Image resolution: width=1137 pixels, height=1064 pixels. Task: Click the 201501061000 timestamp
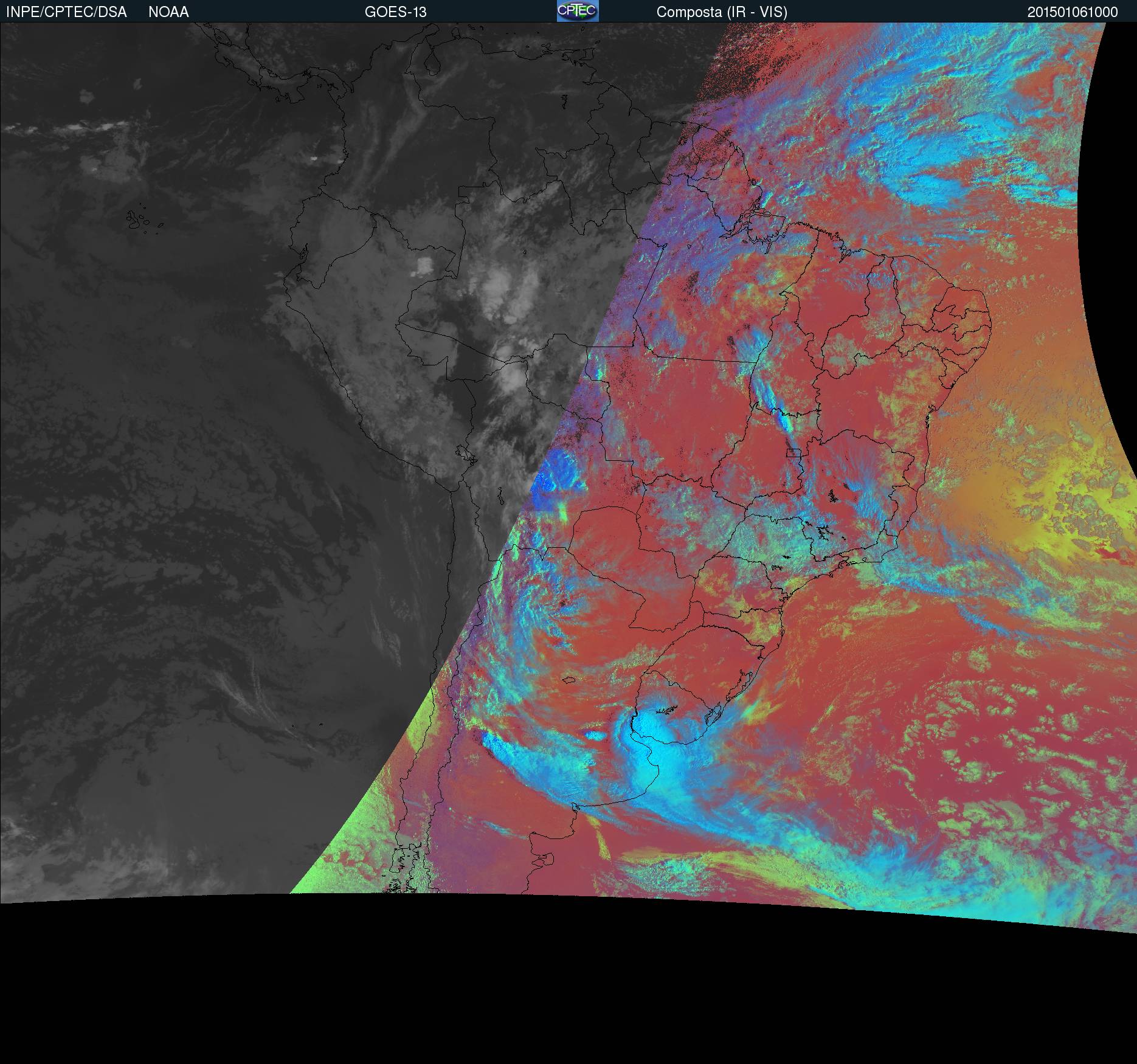[x=1073, y=12]
